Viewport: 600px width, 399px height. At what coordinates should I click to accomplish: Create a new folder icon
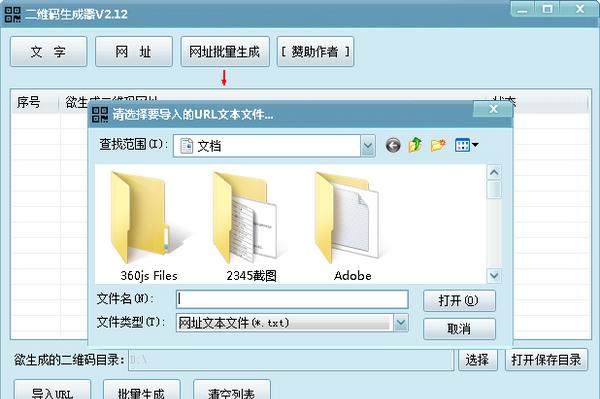point(438,145)
